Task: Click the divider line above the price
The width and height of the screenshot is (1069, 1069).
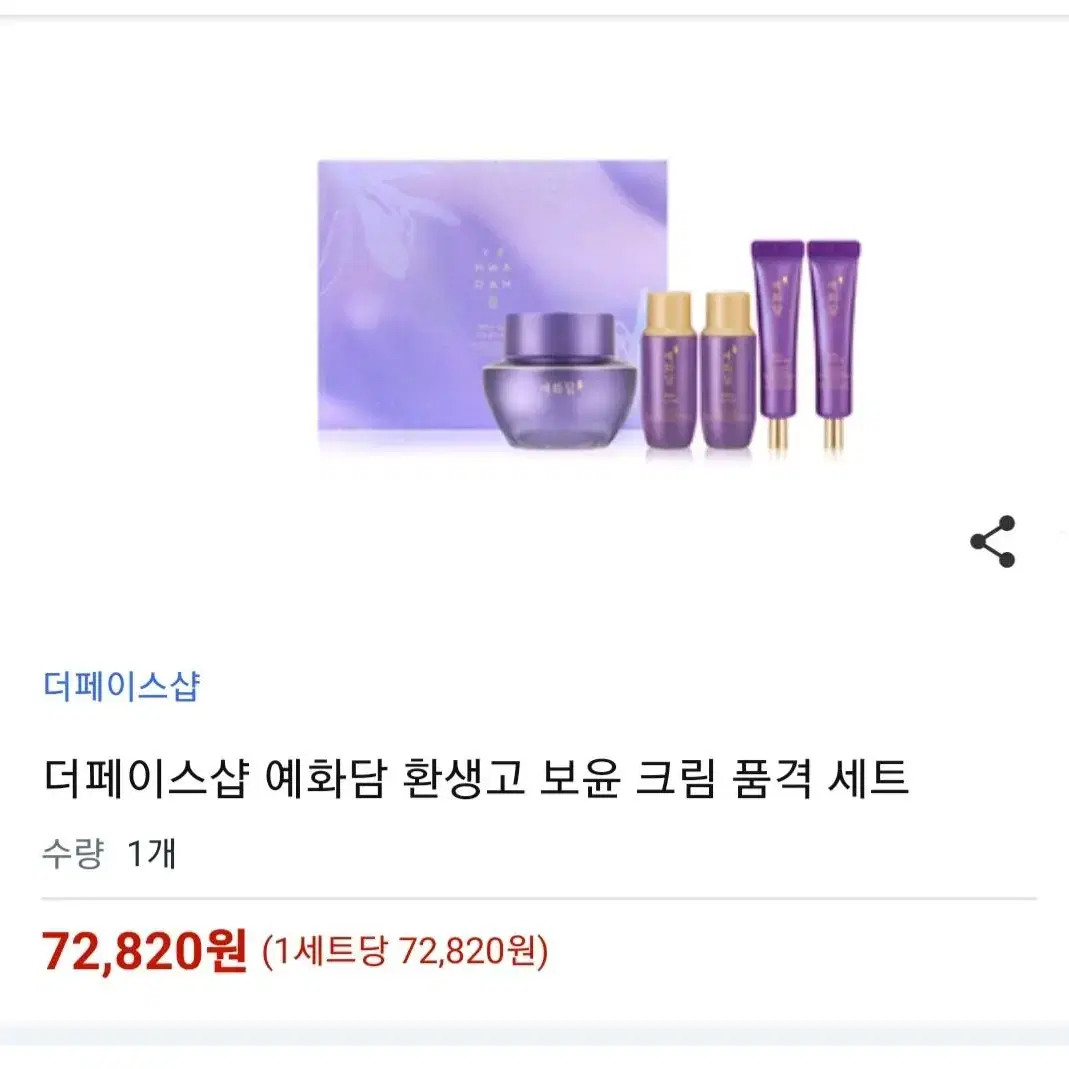Action: [x=539, y=899]
